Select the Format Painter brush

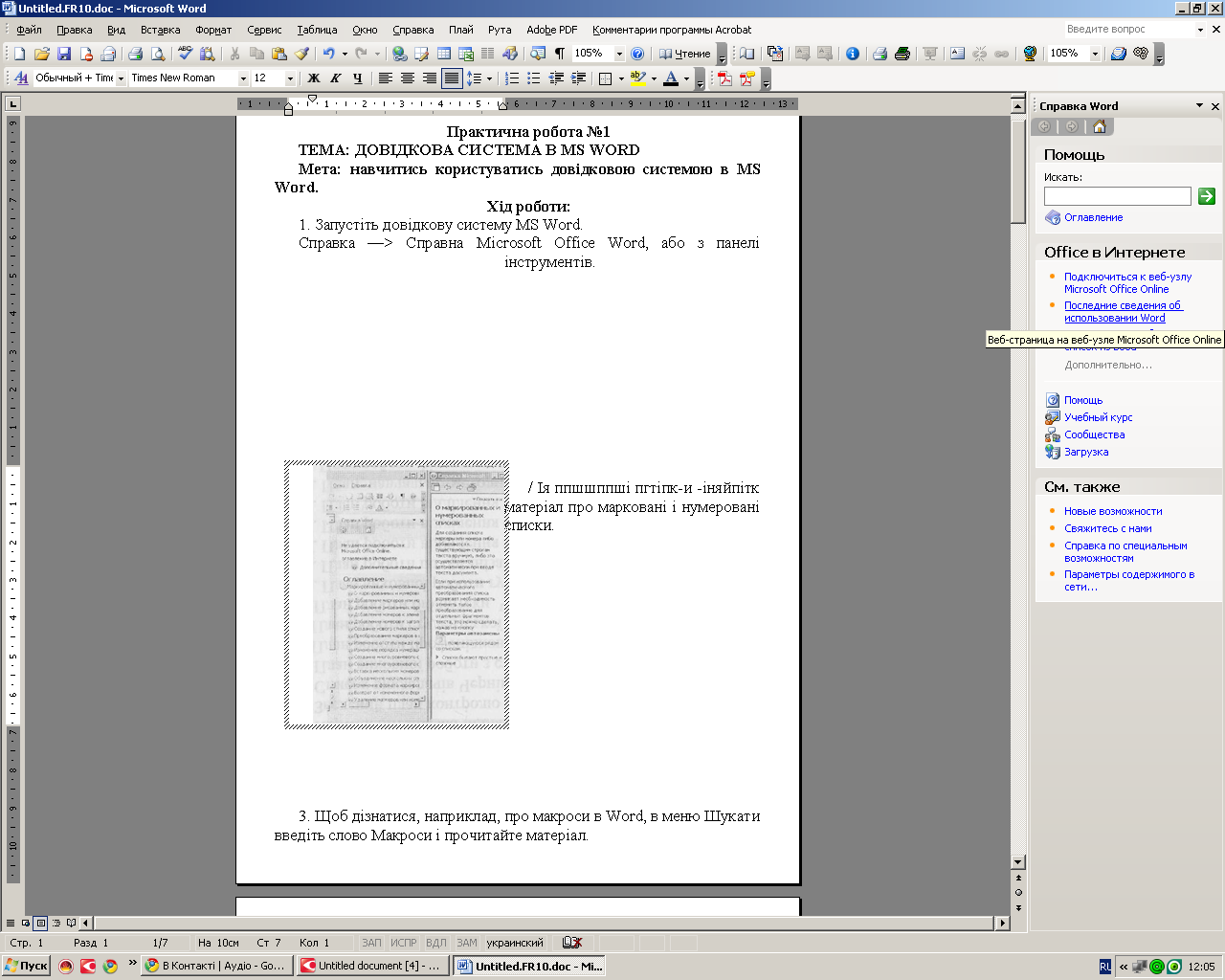coord(301,54)
